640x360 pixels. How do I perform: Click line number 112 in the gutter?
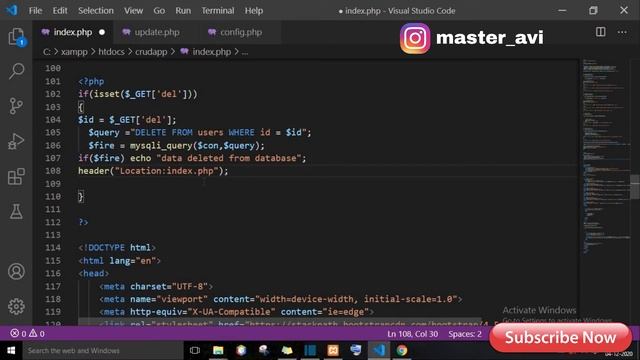tap(53, 222)
